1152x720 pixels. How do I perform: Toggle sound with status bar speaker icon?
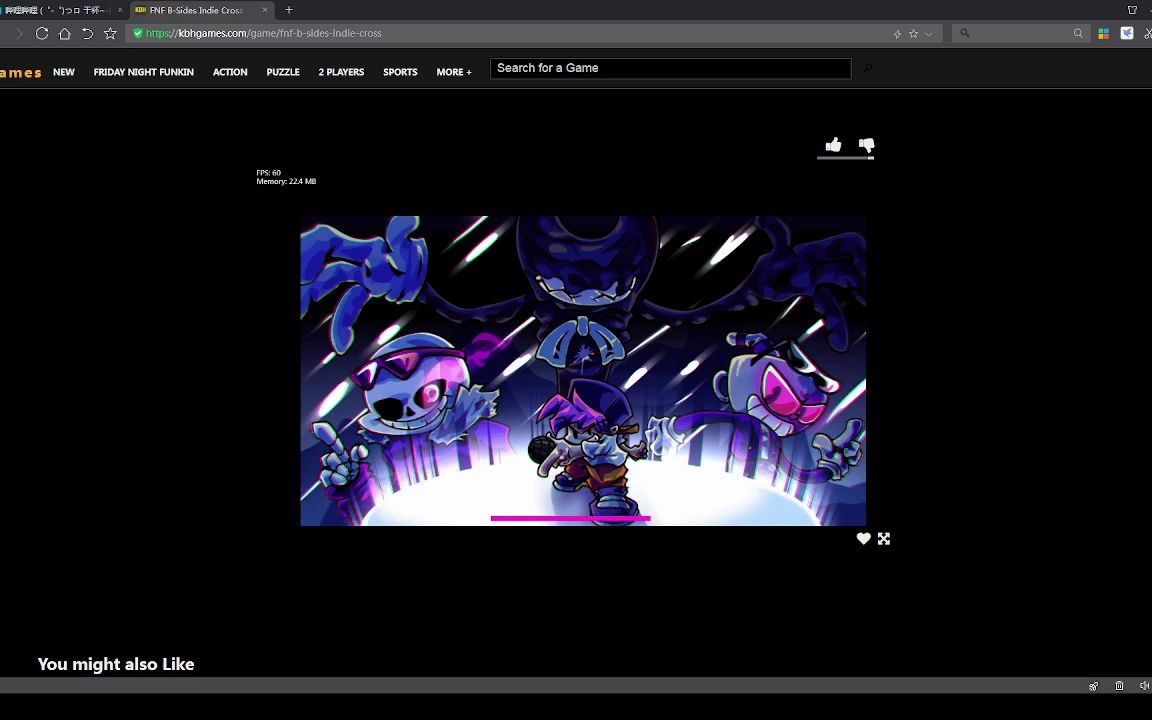click(1145, 685)
